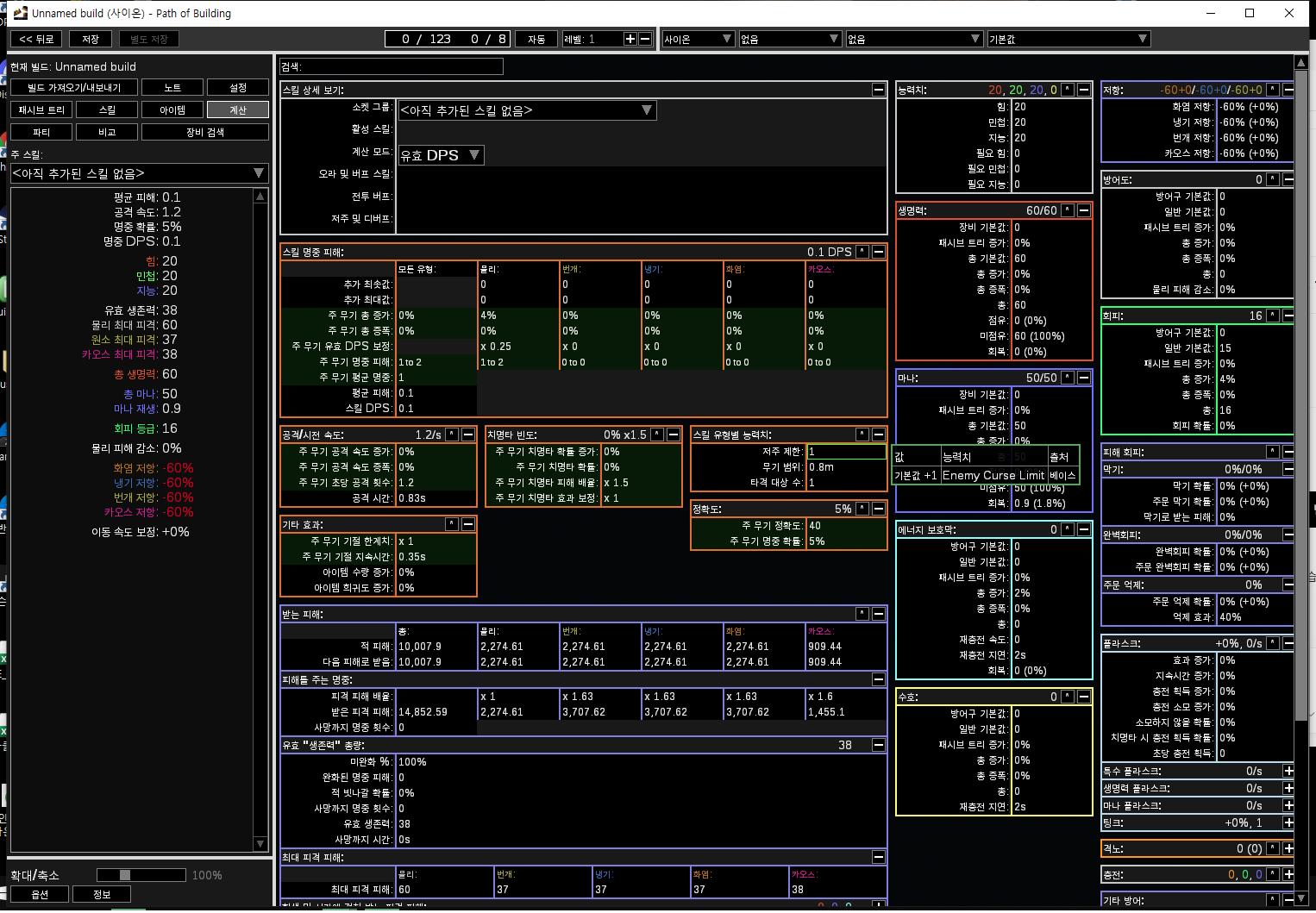Screen dimensions: 1316x913
Task: Open the 기타 효과 section breakdown caret
Action: [x=452, y=524]
